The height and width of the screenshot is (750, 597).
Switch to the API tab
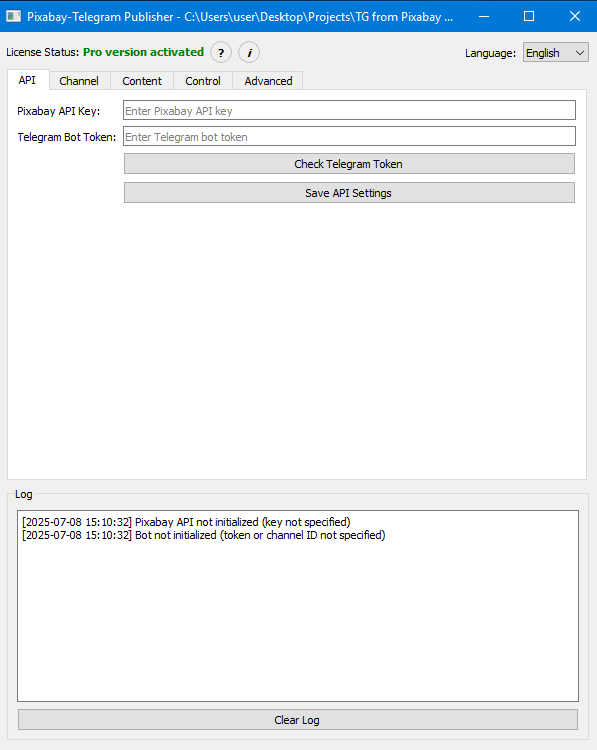27,80
